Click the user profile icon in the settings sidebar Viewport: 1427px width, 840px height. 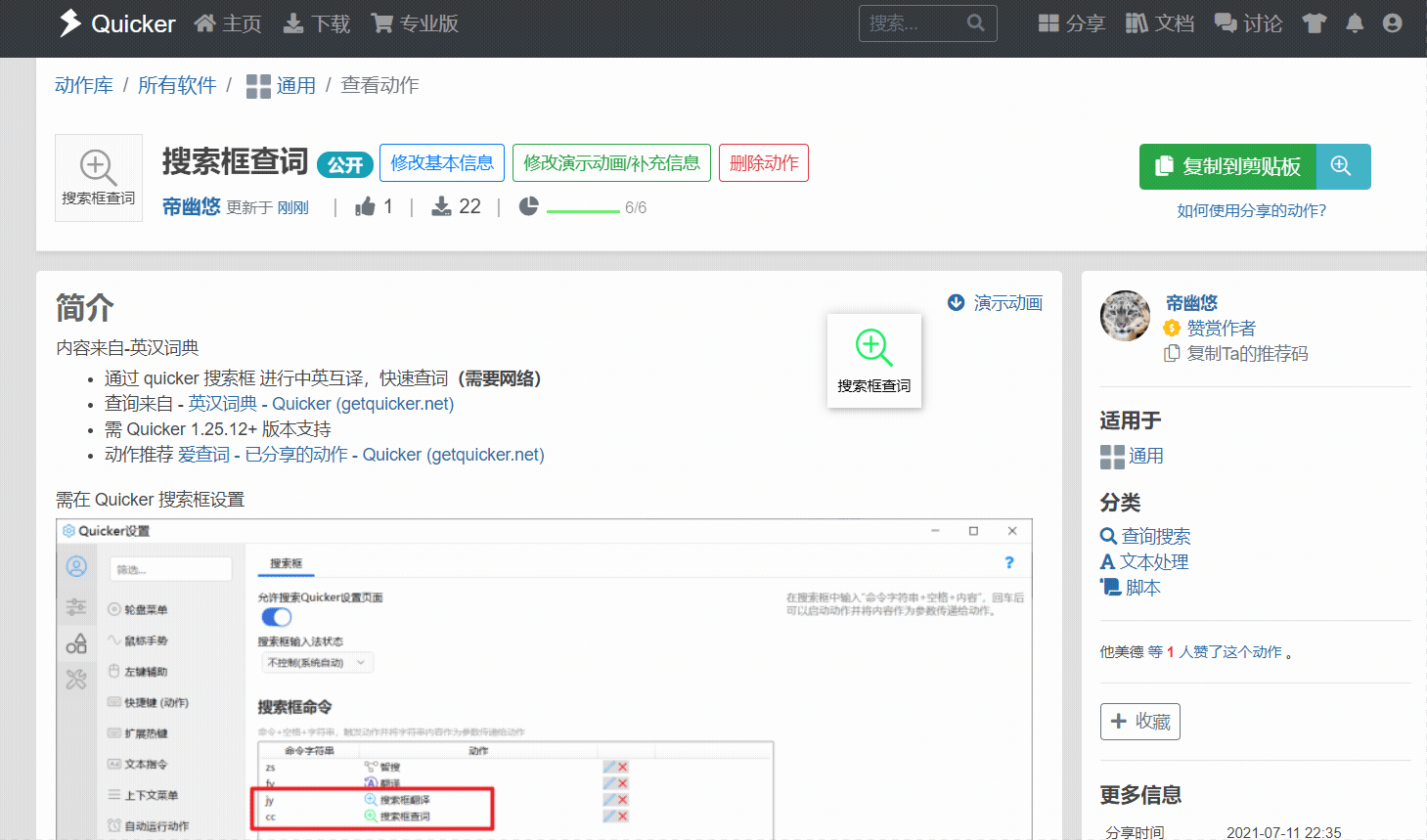[x=76, y=566]
